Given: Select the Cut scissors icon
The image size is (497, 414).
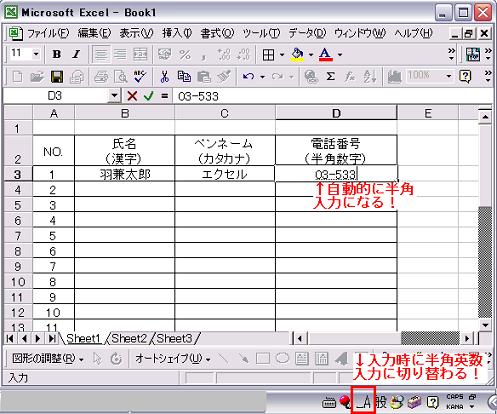Looking at the screenshot, I should (164, 77).
